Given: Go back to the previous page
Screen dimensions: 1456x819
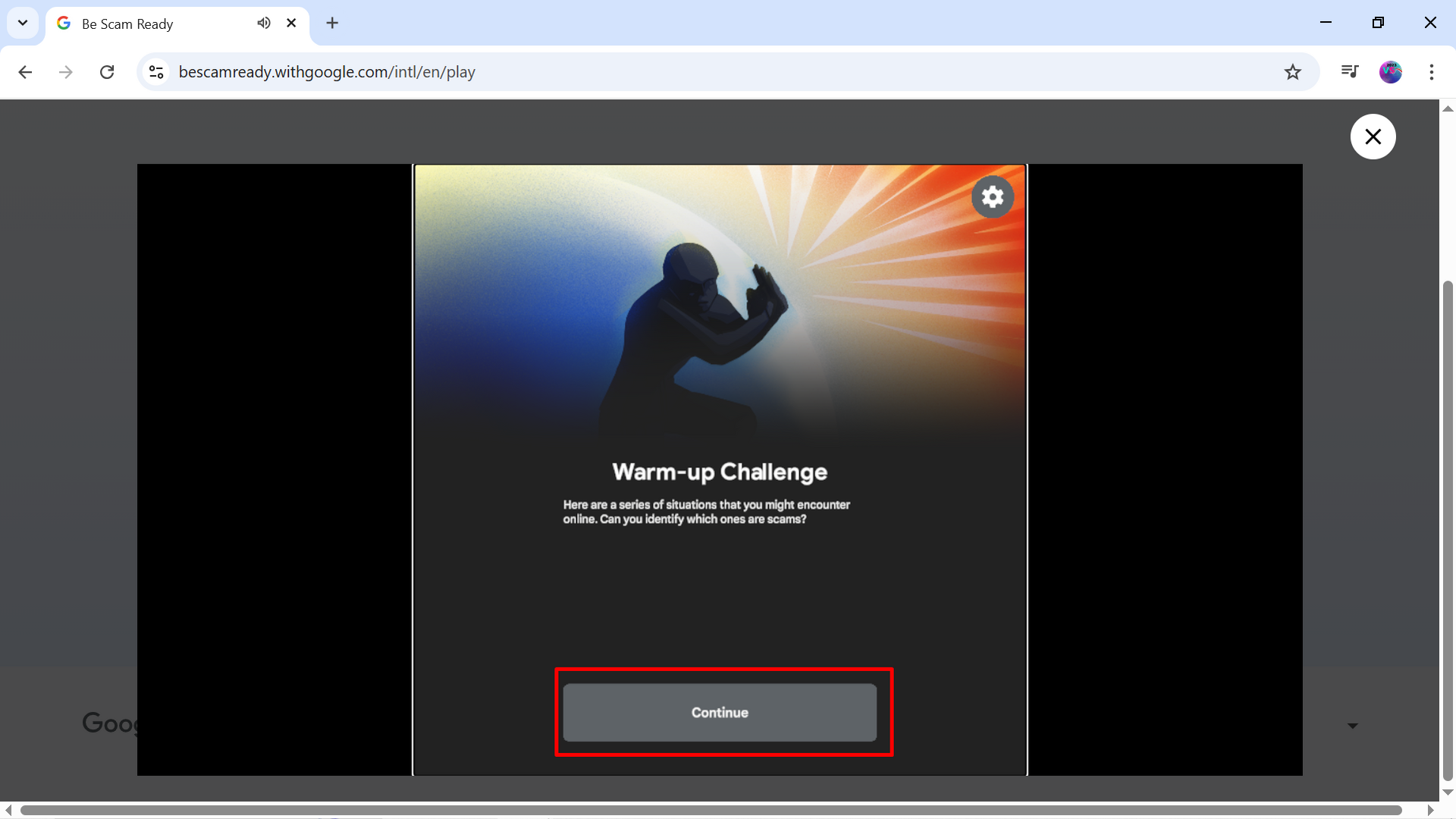Looking at the screenshot, I should point(25,72).
